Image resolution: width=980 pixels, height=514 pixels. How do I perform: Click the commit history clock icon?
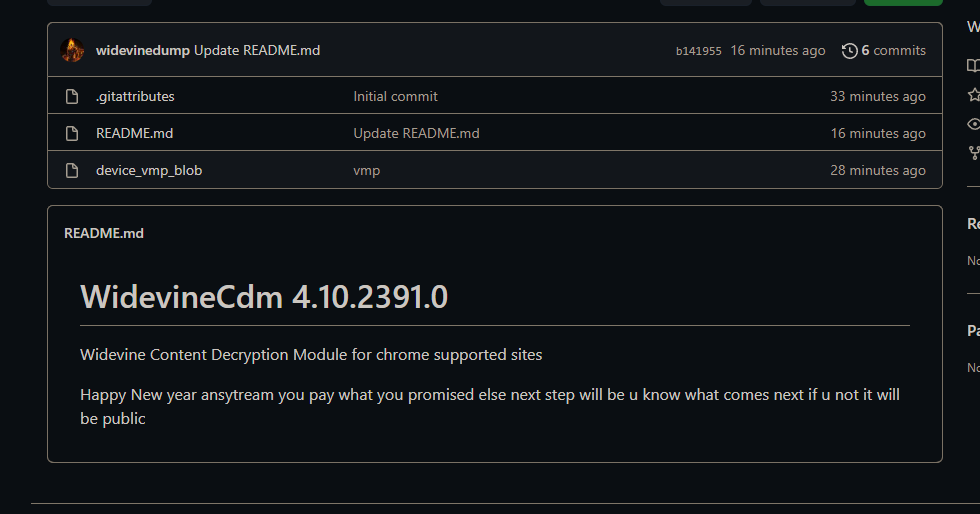pos(850,50)
